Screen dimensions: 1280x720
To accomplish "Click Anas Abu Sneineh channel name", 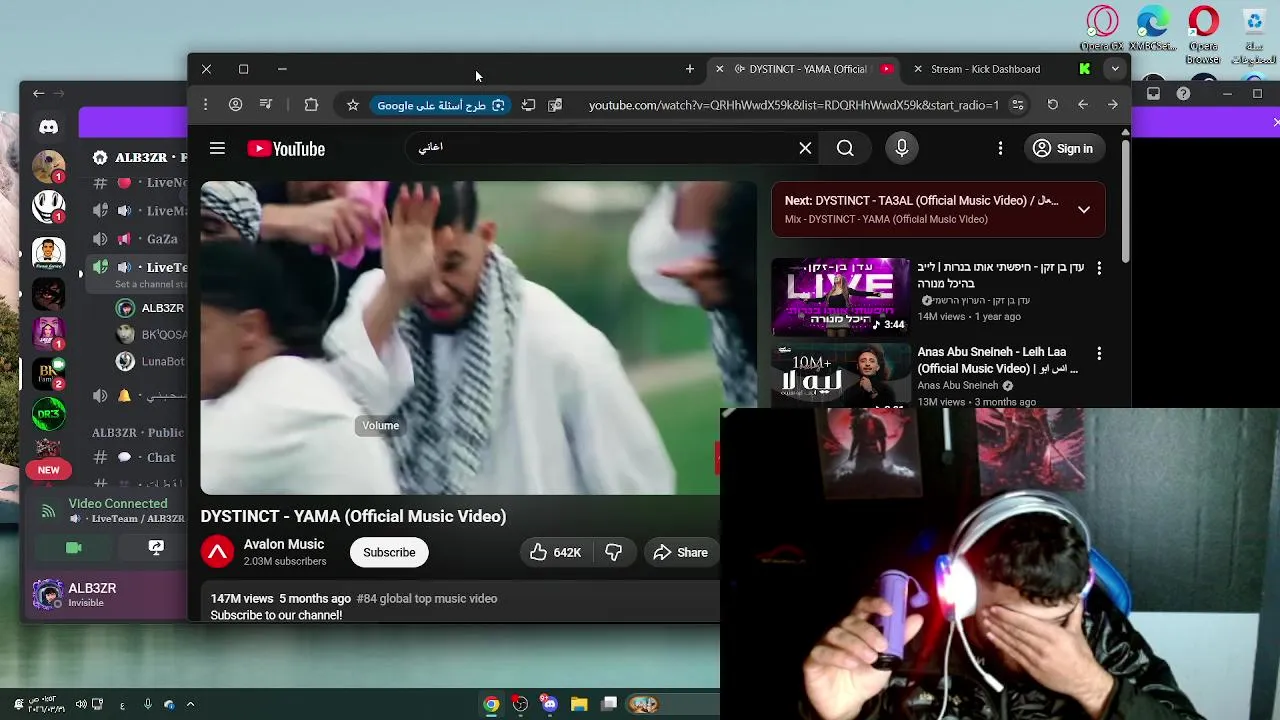I will click(958, 385).
